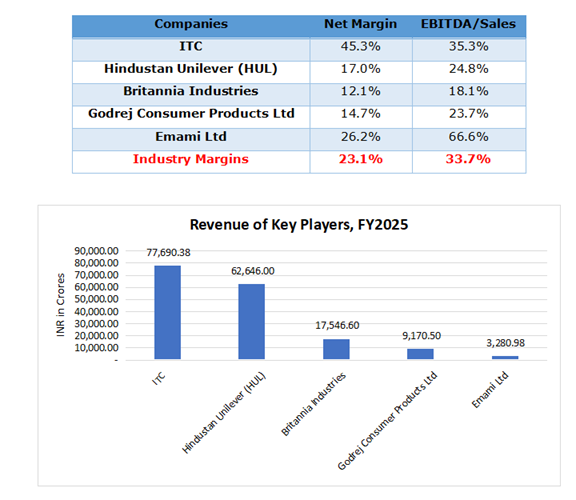
Task: Select HUL EBITDA/Sales value 24.8%
Action: [x=469, y=69]
